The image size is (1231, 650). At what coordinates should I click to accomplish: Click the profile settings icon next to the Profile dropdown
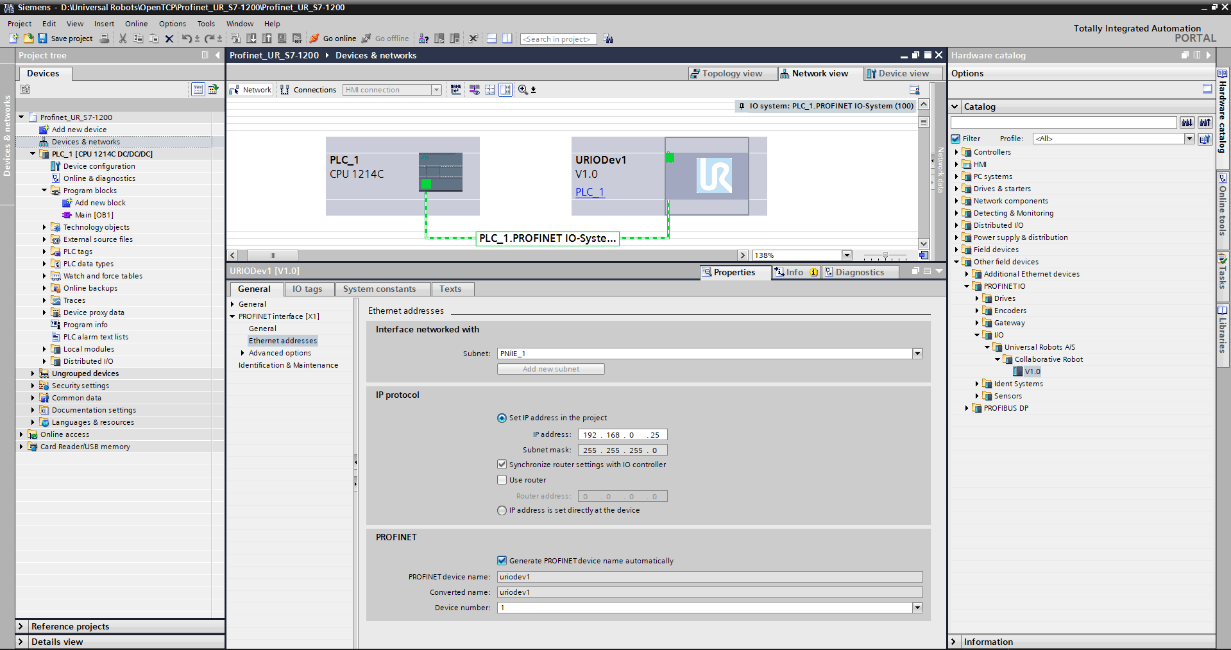[x=1205, y=139]
